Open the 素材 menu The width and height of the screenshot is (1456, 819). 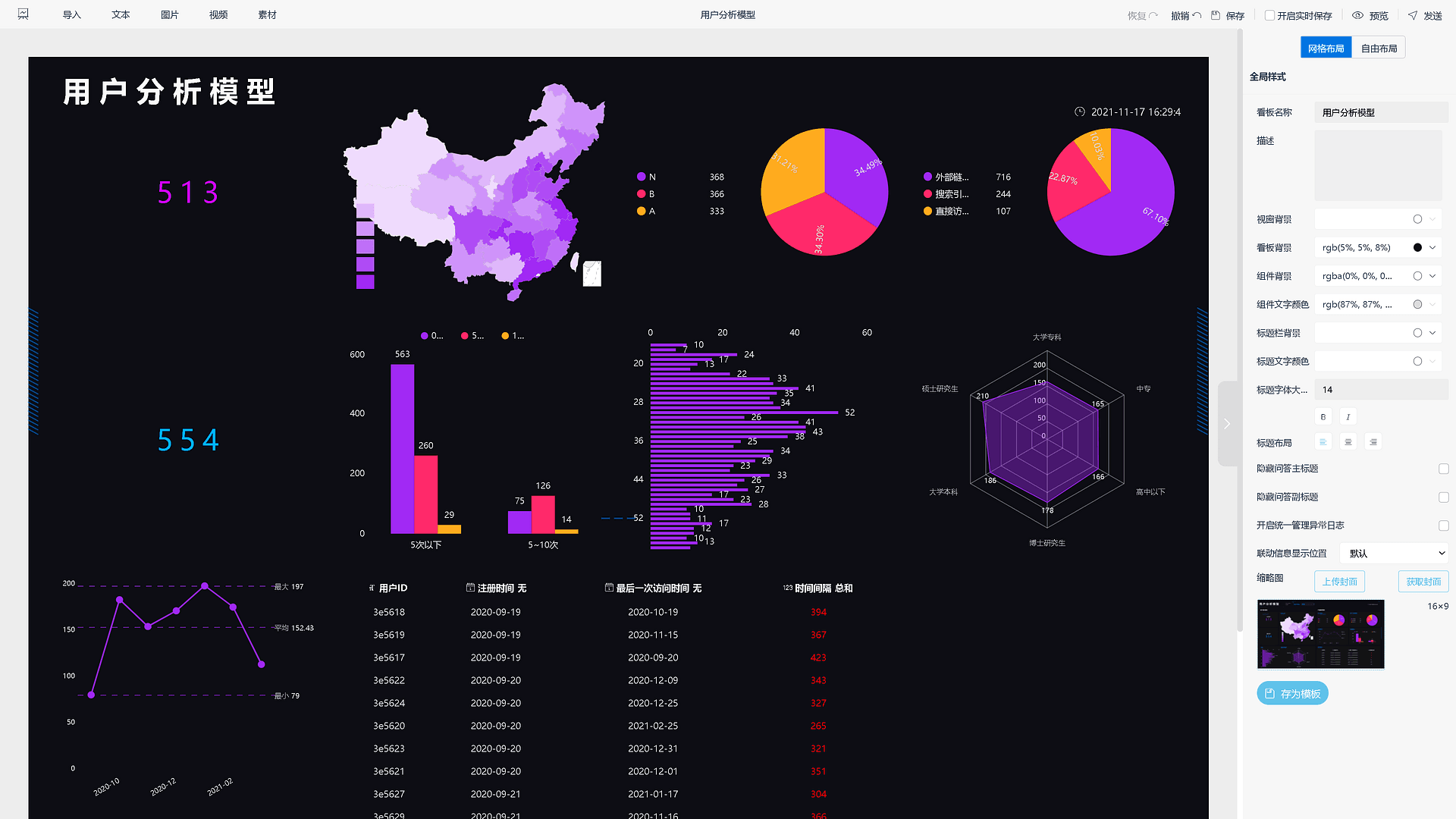(x=268, y=15)
